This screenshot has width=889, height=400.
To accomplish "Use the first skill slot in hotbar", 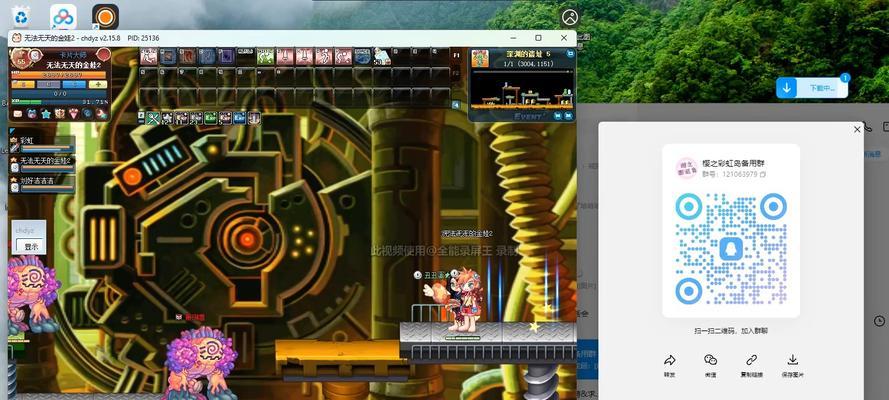I will point(149,56).
